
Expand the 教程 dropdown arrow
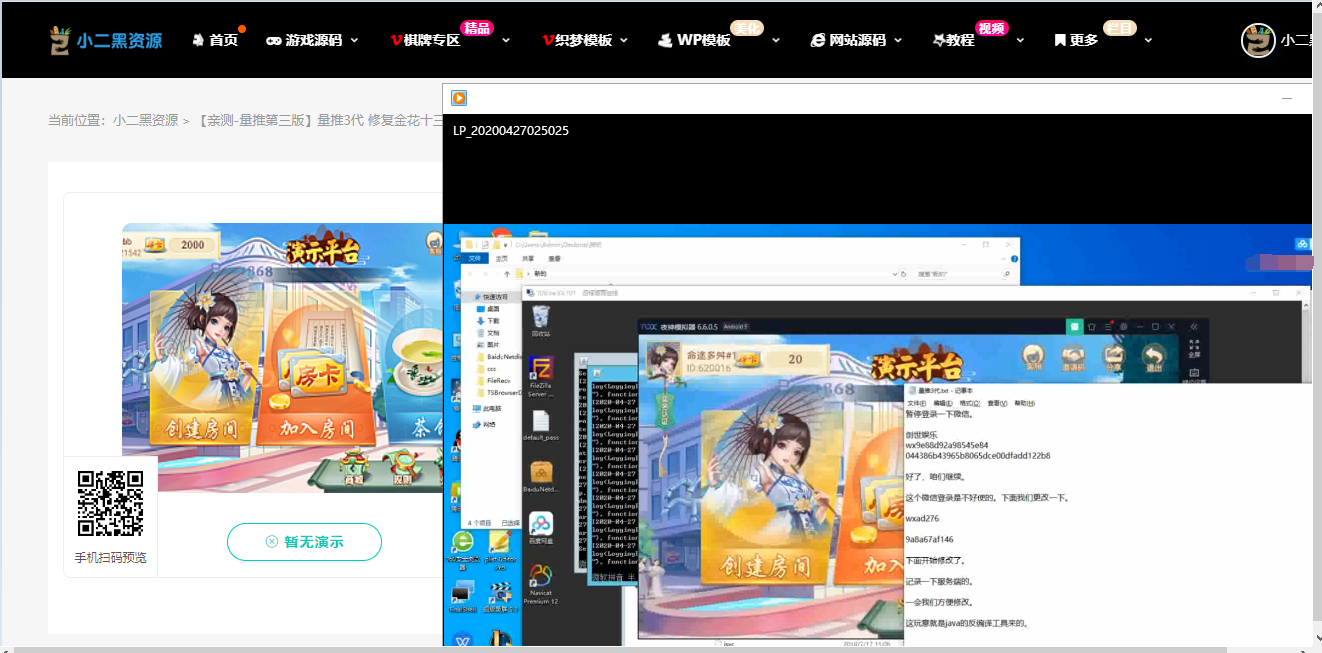point(1020,40)
